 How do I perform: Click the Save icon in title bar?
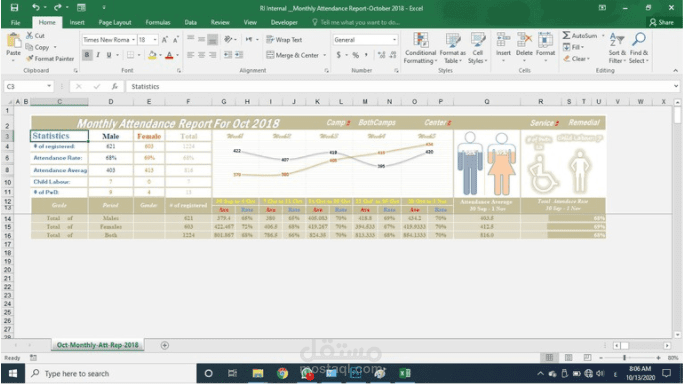[x=14, y=8]
